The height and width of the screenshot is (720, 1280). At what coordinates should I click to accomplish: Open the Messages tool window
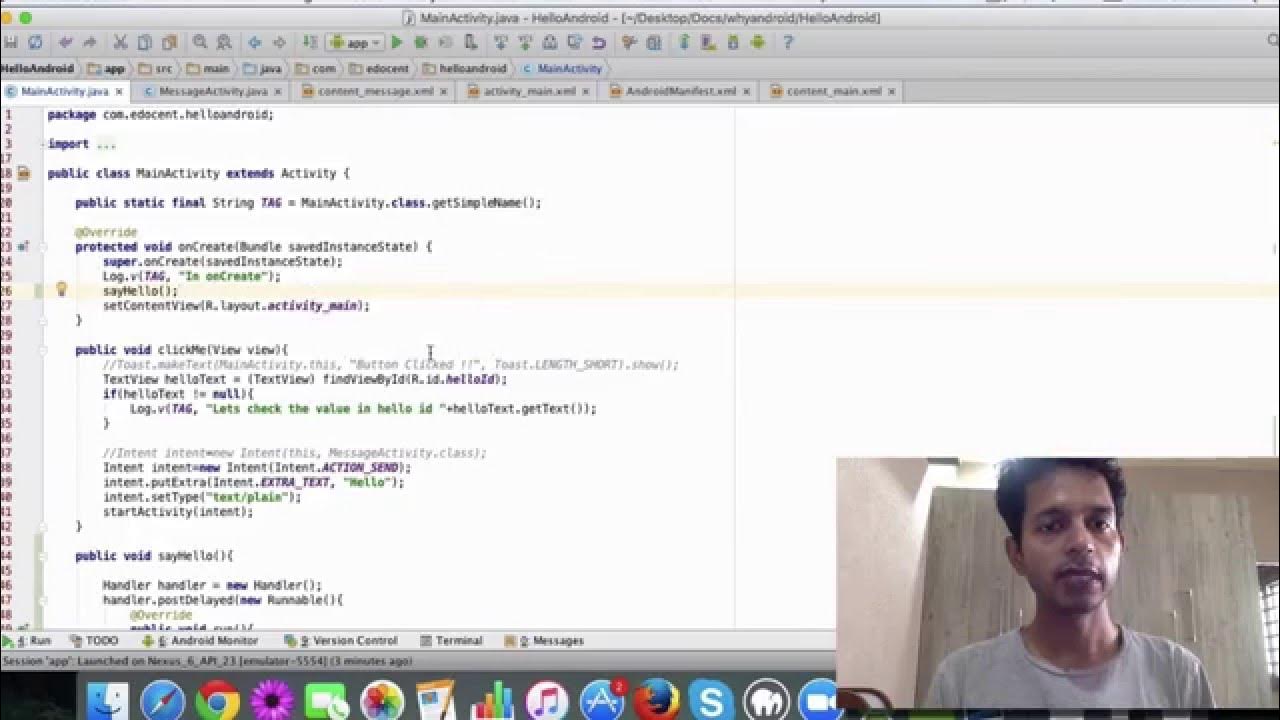tap(545, 641)
